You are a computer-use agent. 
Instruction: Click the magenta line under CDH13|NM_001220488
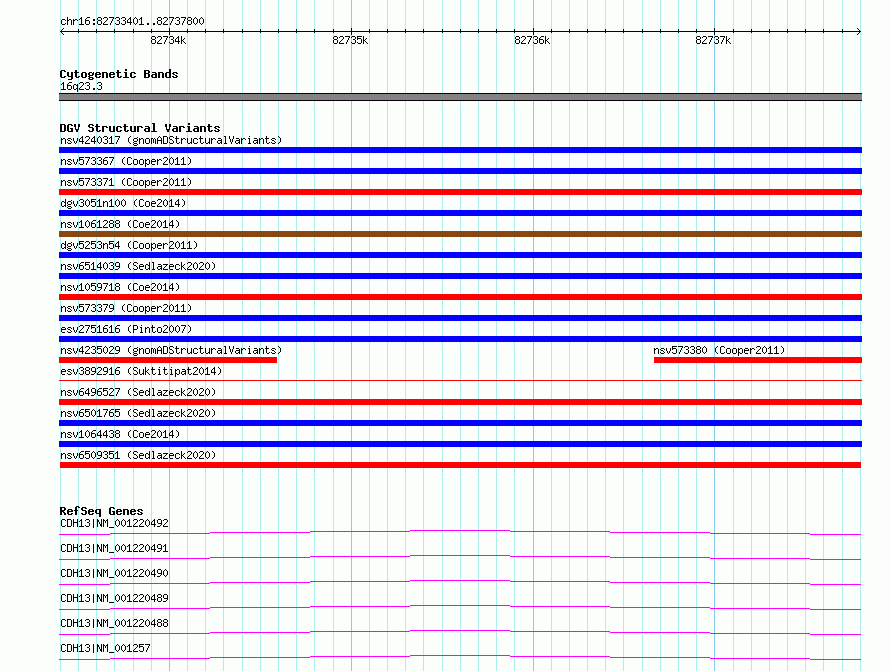point(460,632)
